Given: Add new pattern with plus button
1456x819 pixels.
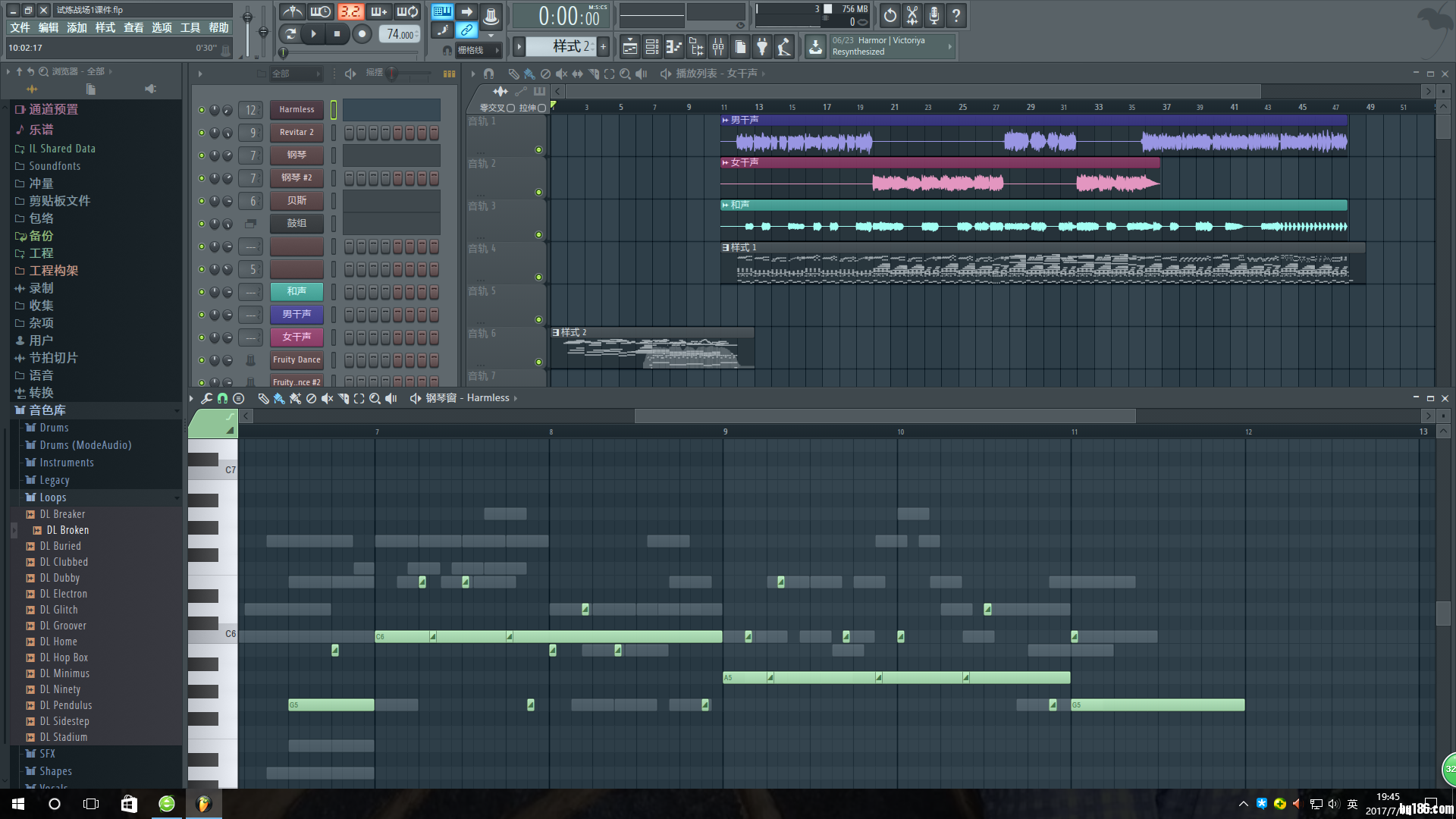Looking at the screenshot, I should pos(604,47).
